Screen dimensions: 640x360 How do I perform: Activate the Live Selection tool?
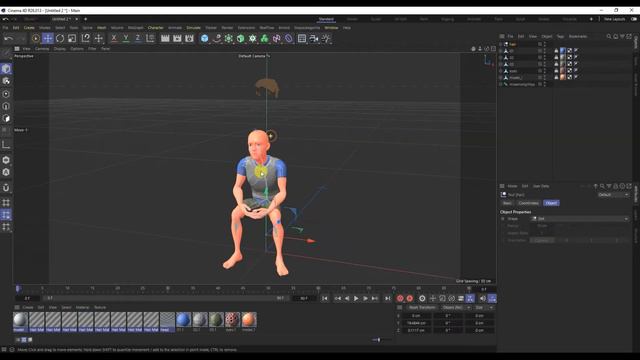[x=36, y=38]
